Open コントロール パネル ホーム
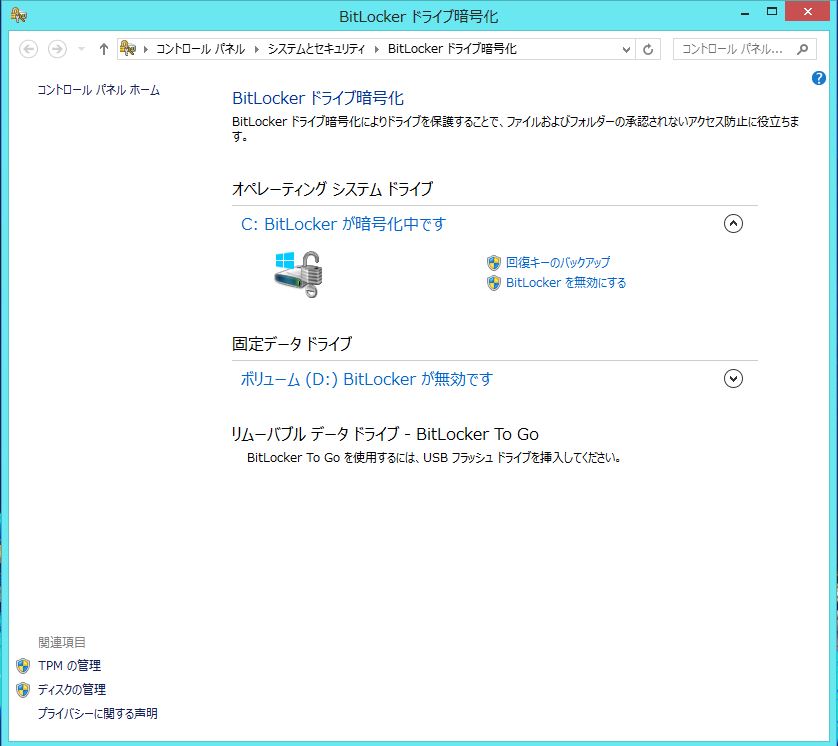This screenshot has height=746, width=838. click(x=98, y=90)
